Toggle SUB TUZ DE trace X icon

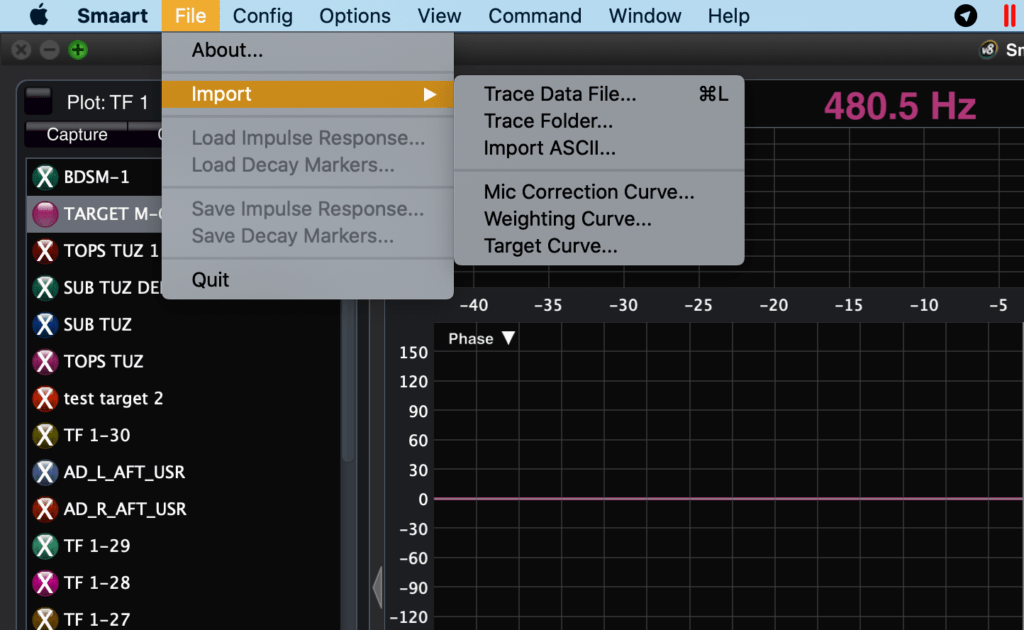click(x=45, y=288)
